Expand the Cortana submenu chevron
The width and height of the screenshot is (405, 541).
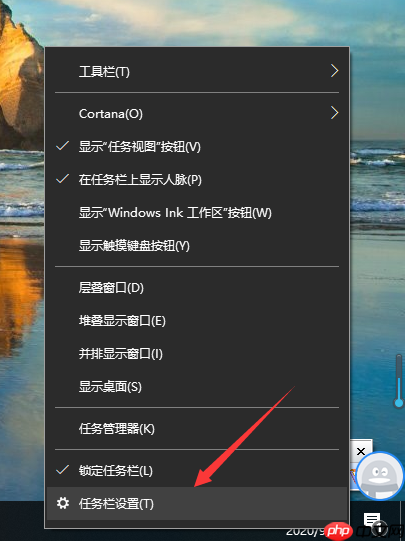[x=334, y=113]
